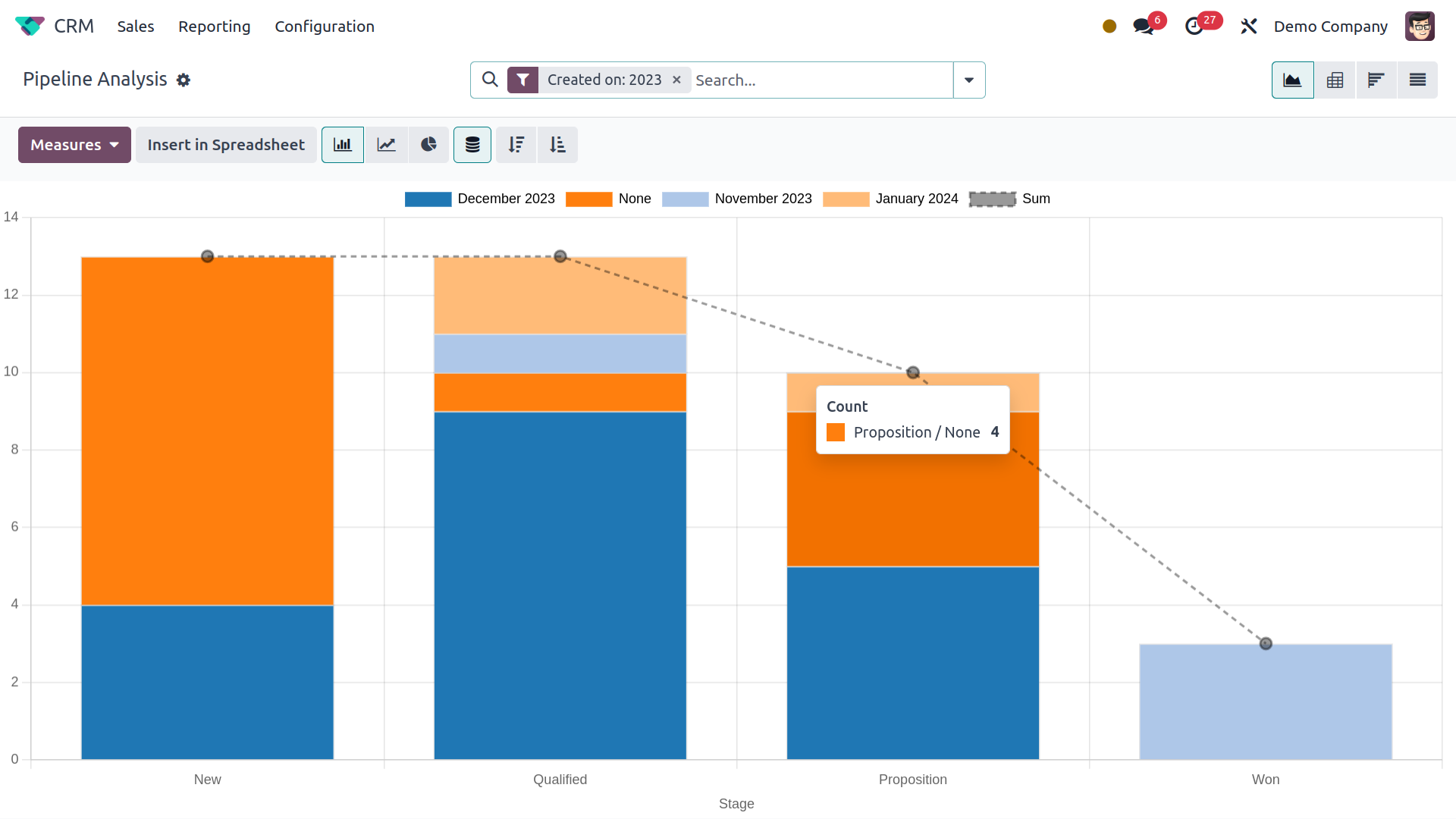Click the November 2023 legend color swatch

685,199
